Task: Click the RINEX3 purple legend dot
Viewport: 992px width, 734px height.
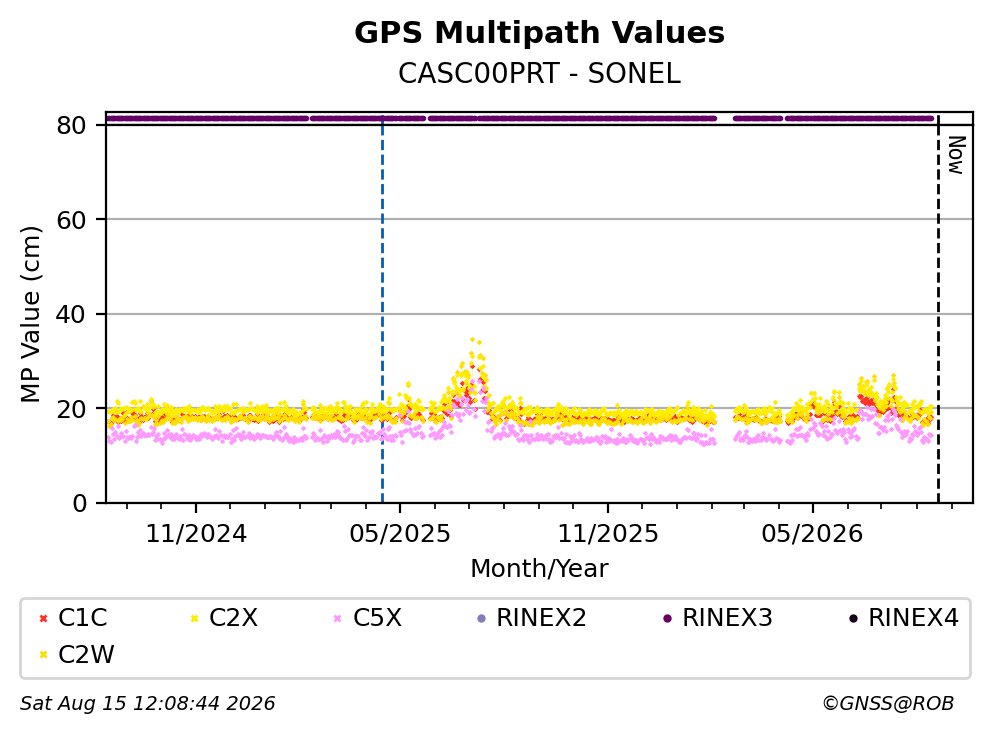Action: [667, 618]
